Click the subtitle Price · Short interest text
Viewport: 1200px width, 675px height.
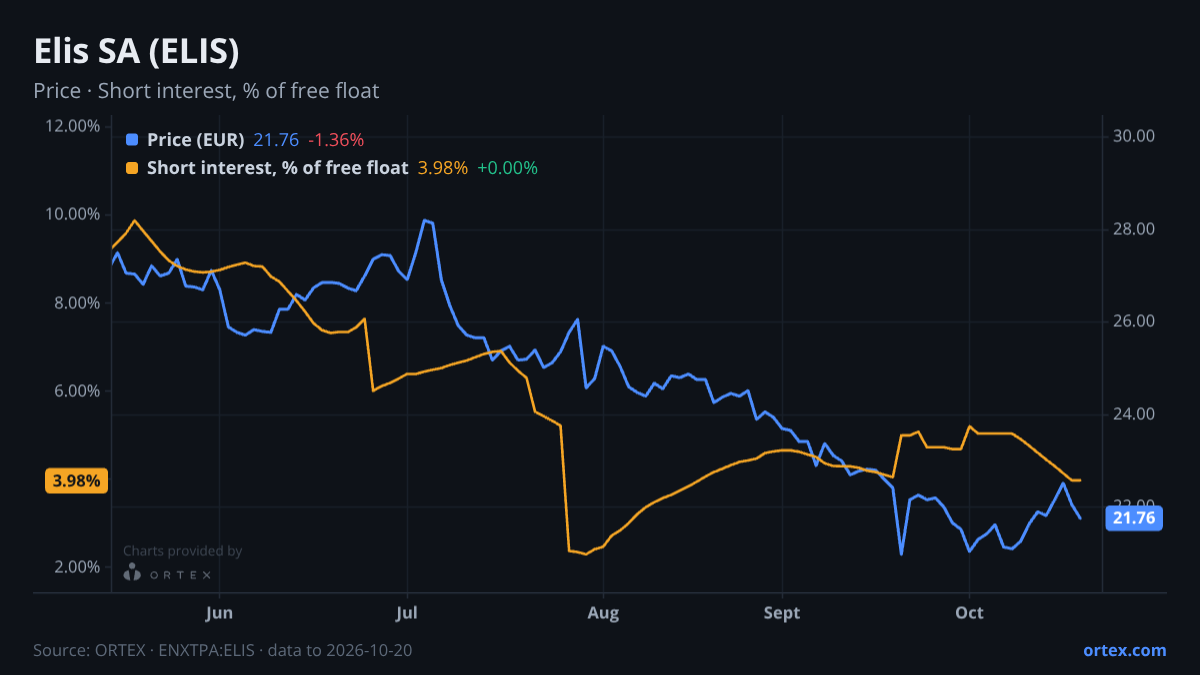(206, 91)
